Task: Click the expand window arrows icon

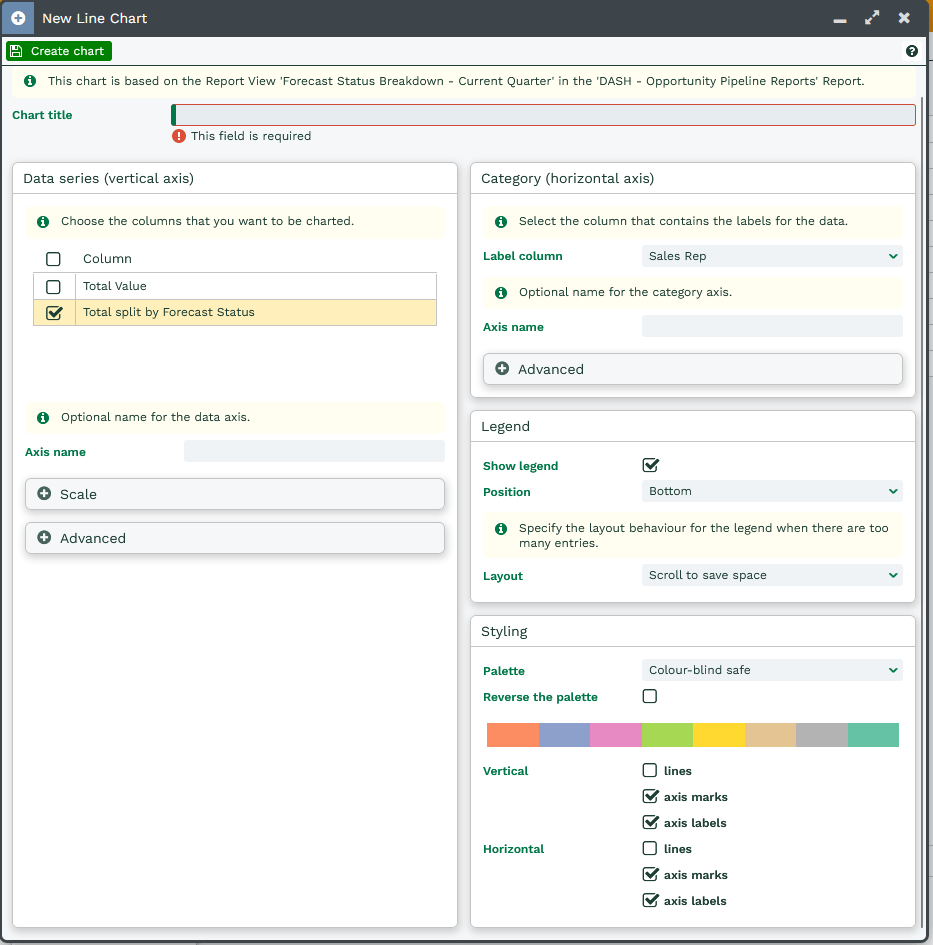Action: coord(872,18)
